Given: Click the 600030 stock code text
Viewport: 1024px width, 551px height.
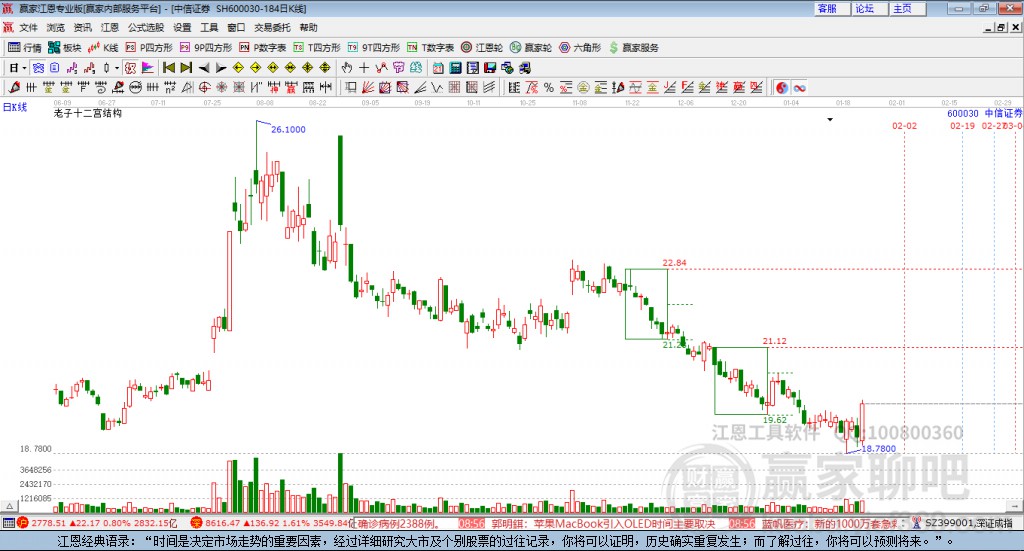Looking at the screenshot, I should tap(963, 113).
